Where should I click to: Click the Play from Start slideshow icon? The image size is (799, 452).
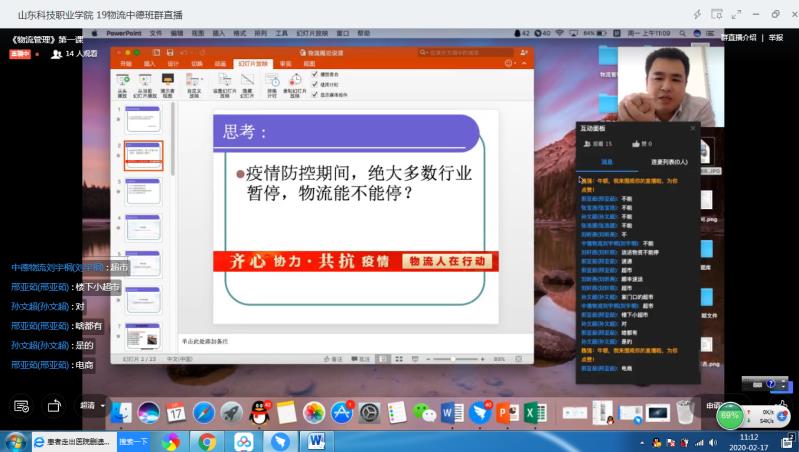(124, 82)
